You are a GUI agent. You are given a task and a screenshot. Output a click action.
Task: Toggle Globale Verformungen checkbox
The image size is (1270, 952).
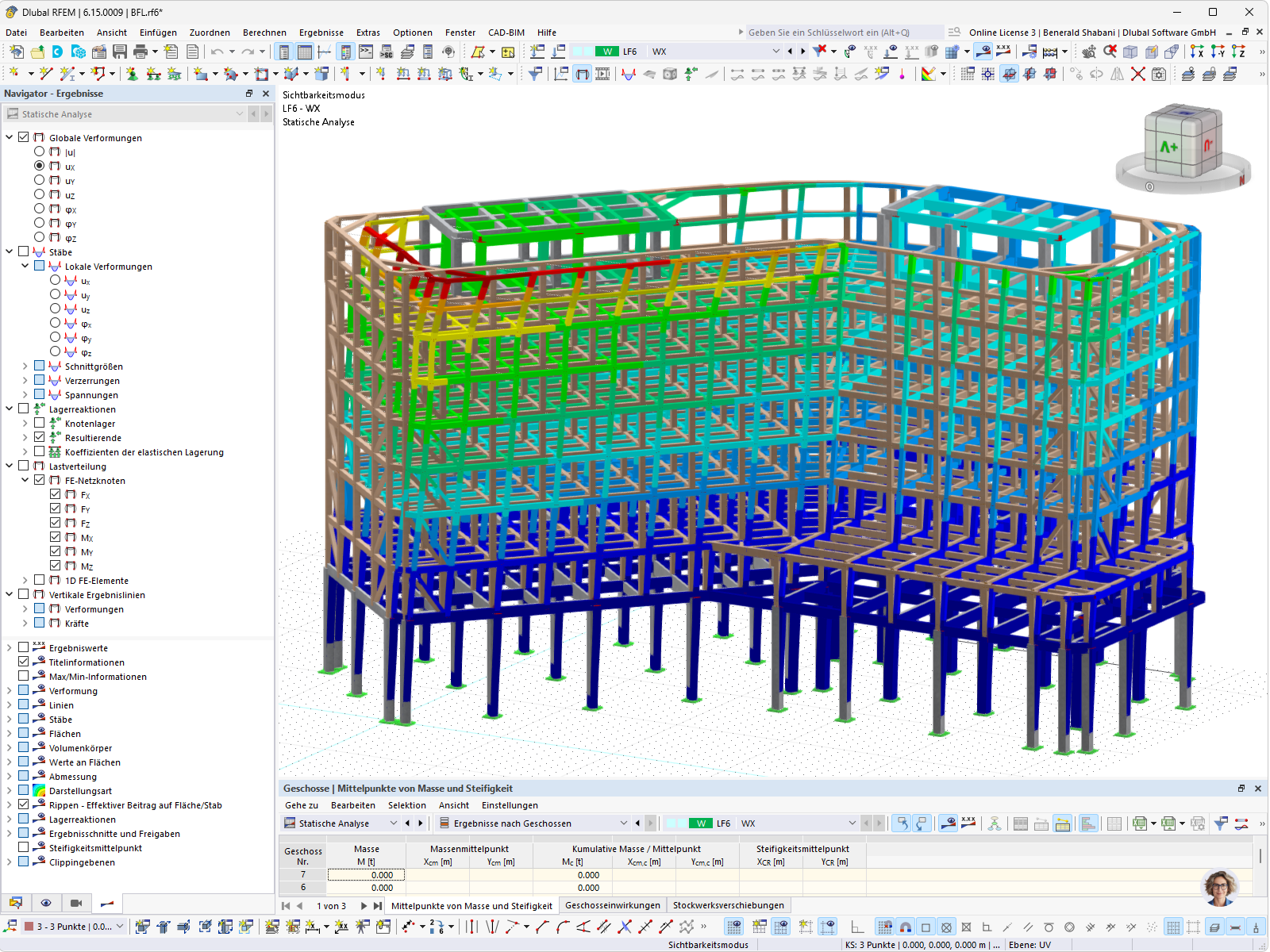pyautogui.click(x=24, y=137)
